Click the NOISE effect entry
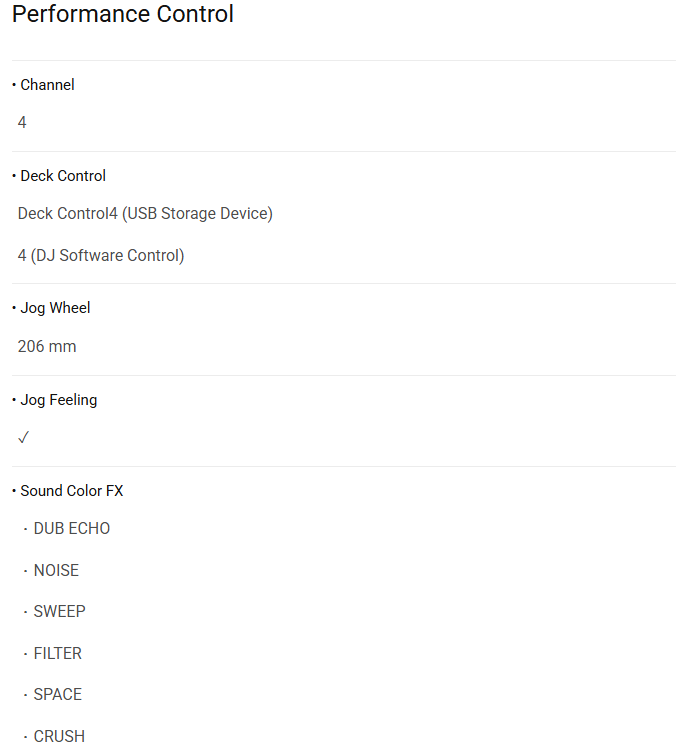Screen dimensions: 676x749 [x=56, y=570]
